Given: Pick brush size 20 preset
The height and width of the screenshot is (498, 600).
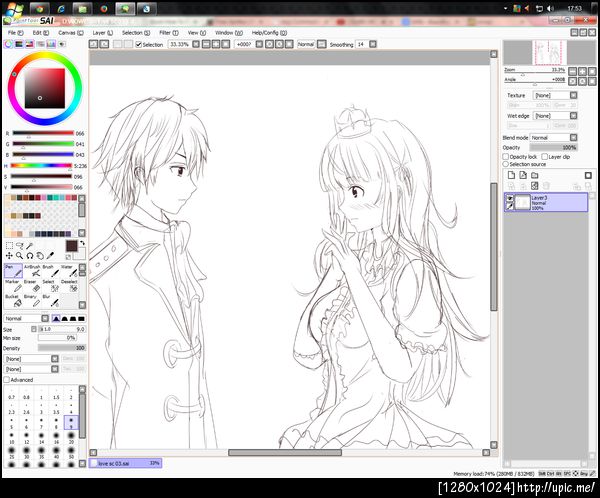Looking at the screenshot, I should [x=71, y=438].
